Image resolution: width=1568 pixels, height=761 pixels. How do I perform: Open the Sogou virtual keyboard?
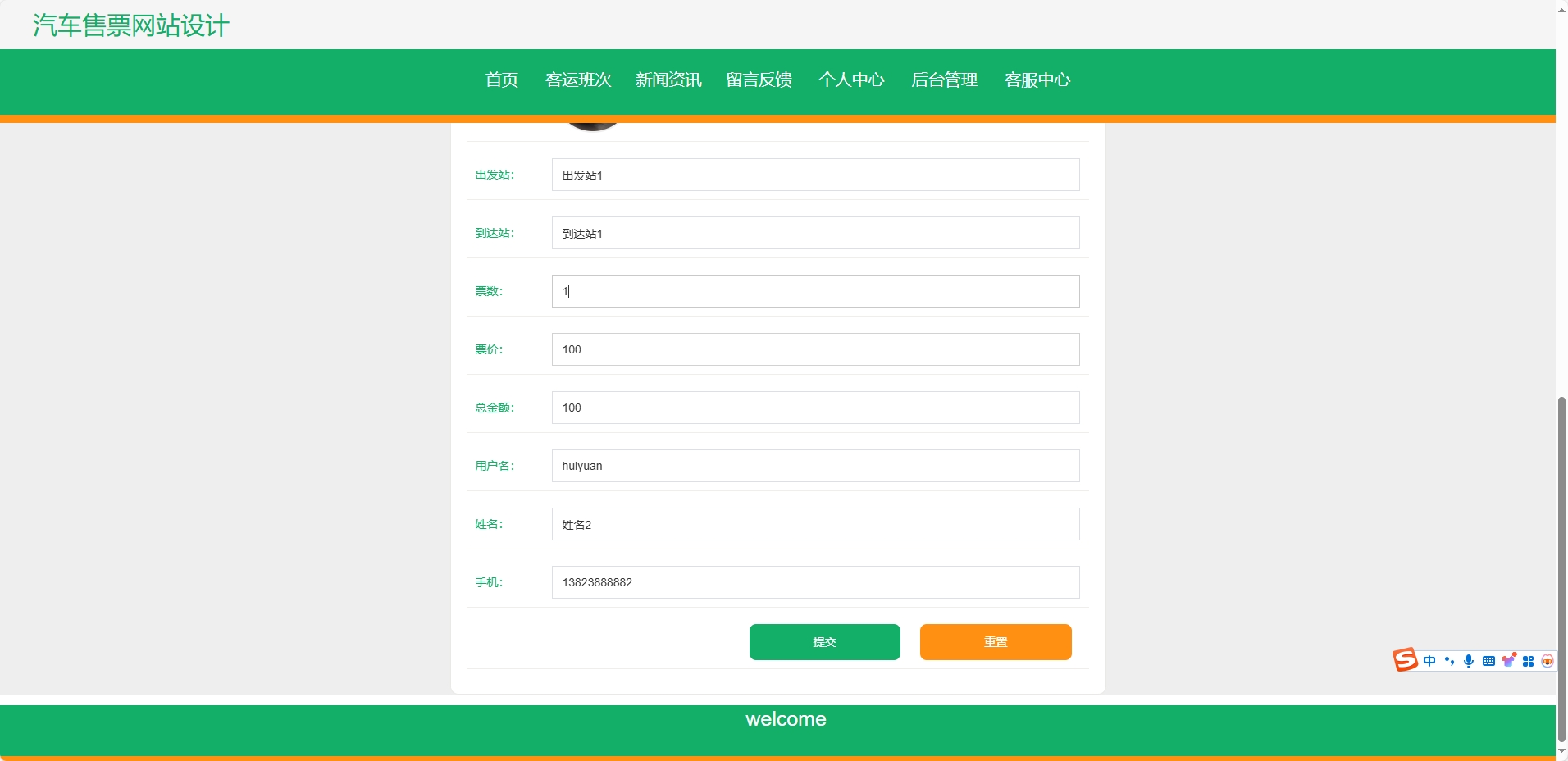1488,660
